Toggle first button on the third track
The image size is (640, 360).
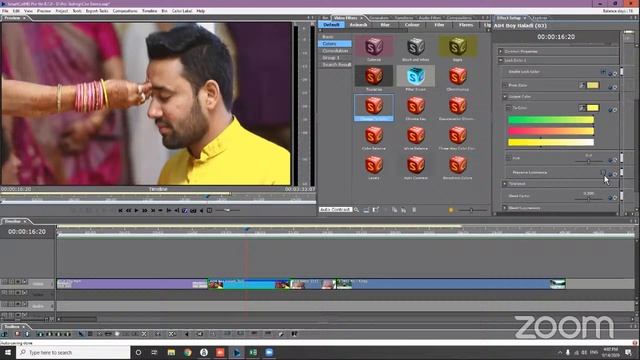(x=4, y=304)
